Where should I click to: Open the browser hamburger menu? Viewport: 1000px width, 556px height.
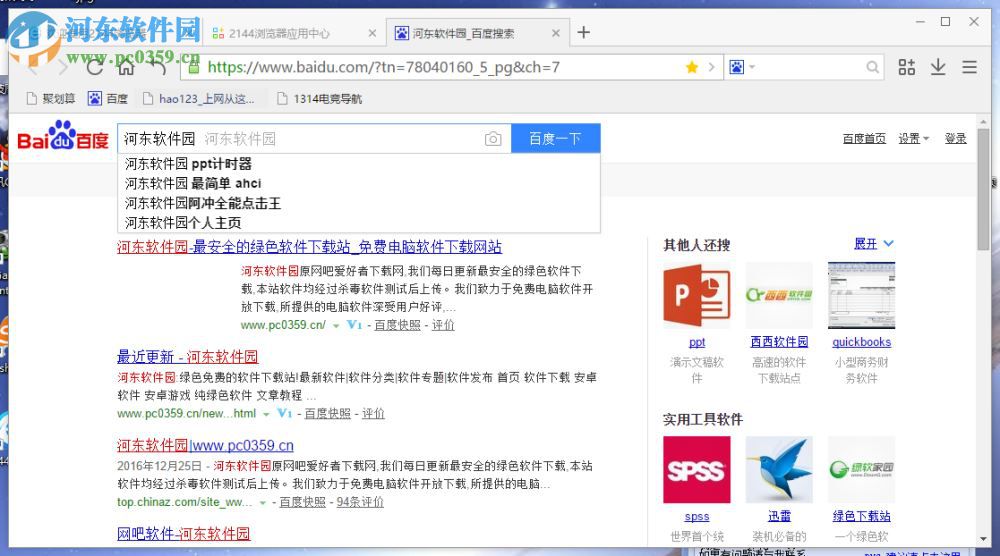point(969,66)
